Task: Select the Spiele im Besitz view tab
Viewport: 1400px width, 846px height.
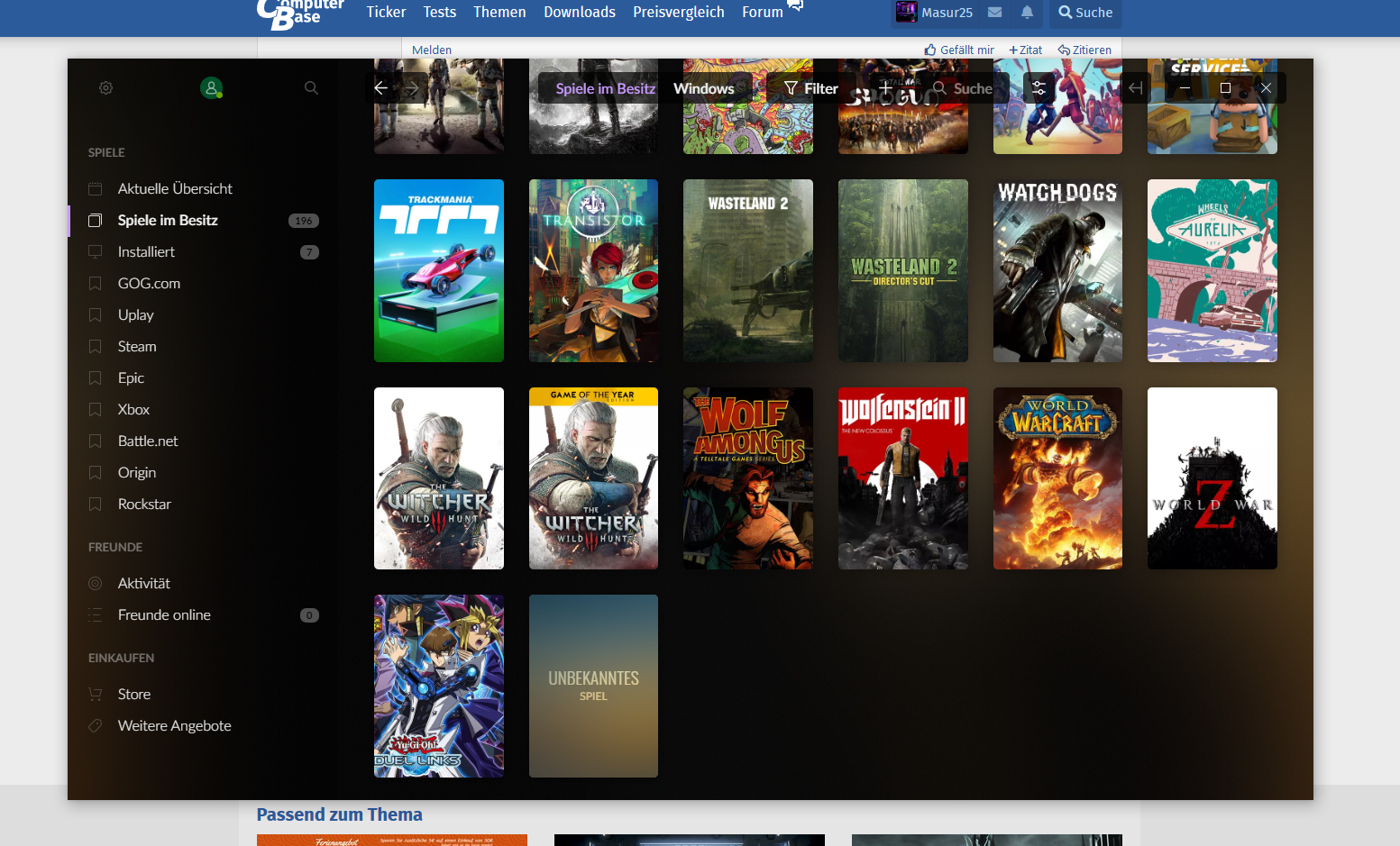Action: (605, 88)
